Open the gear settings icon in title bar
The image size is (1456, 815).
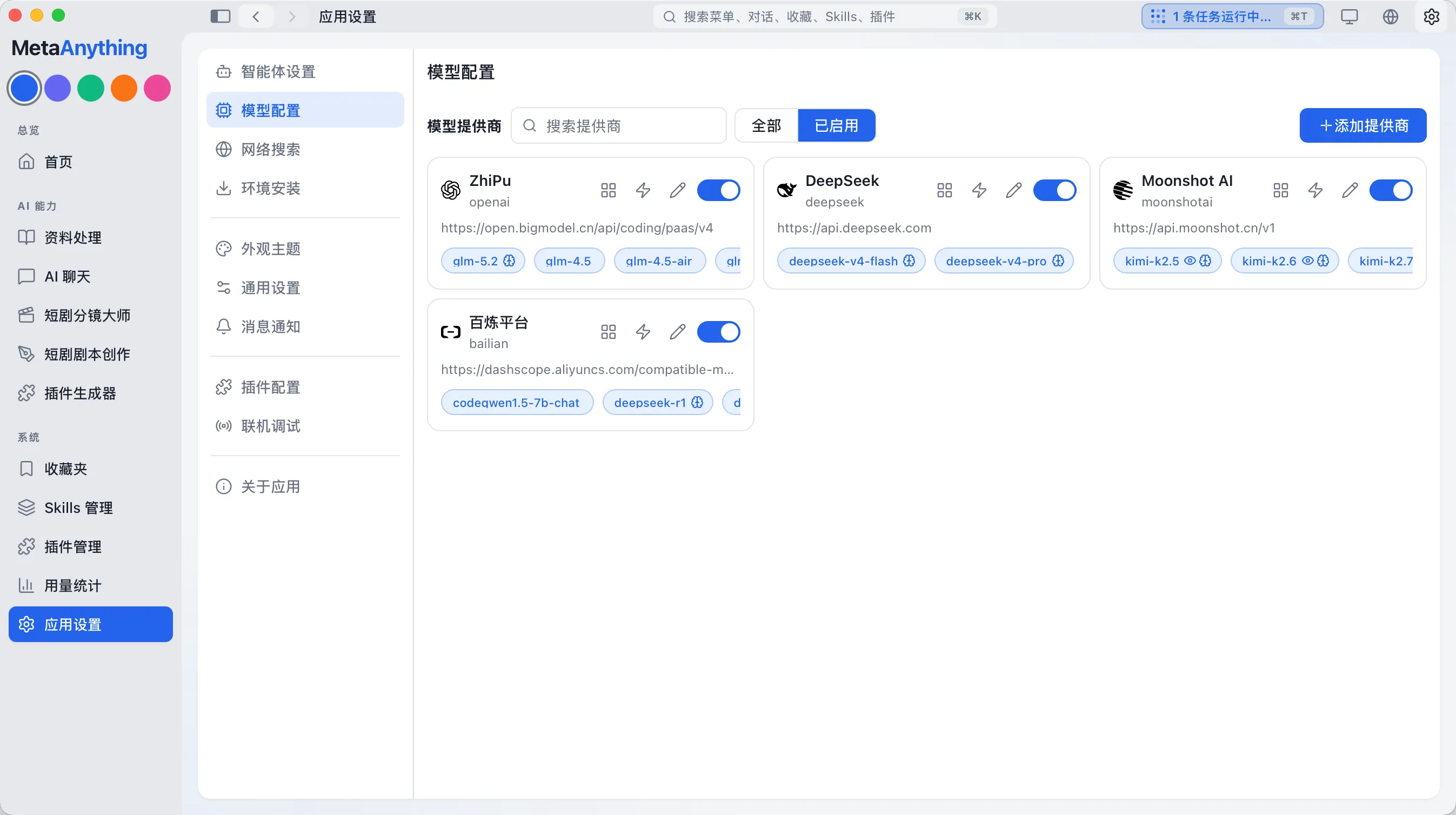click(1431, 16)
